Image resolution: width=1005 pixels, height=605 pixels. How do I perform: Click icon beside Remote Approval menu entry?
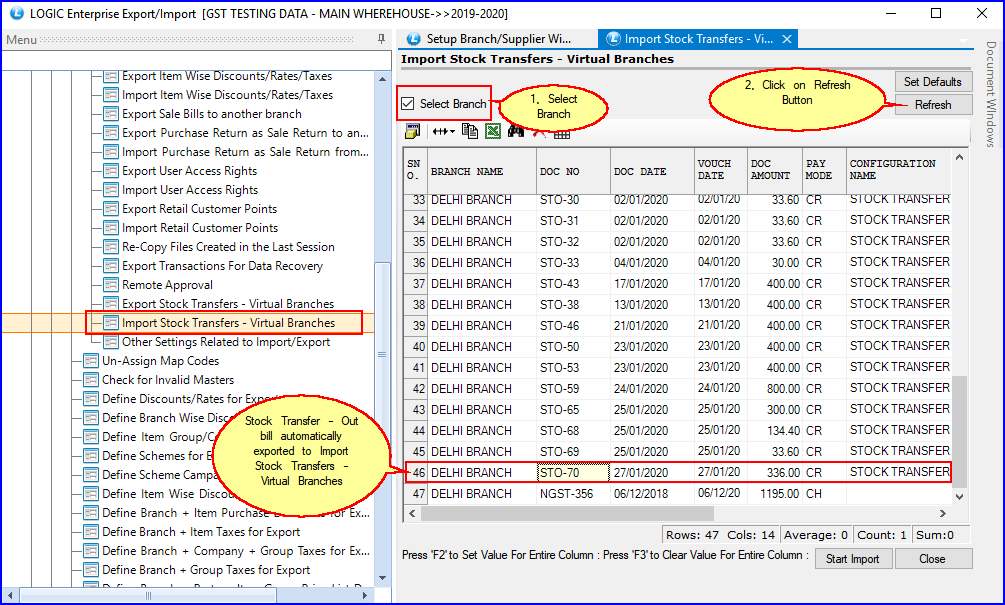[111, 285]
